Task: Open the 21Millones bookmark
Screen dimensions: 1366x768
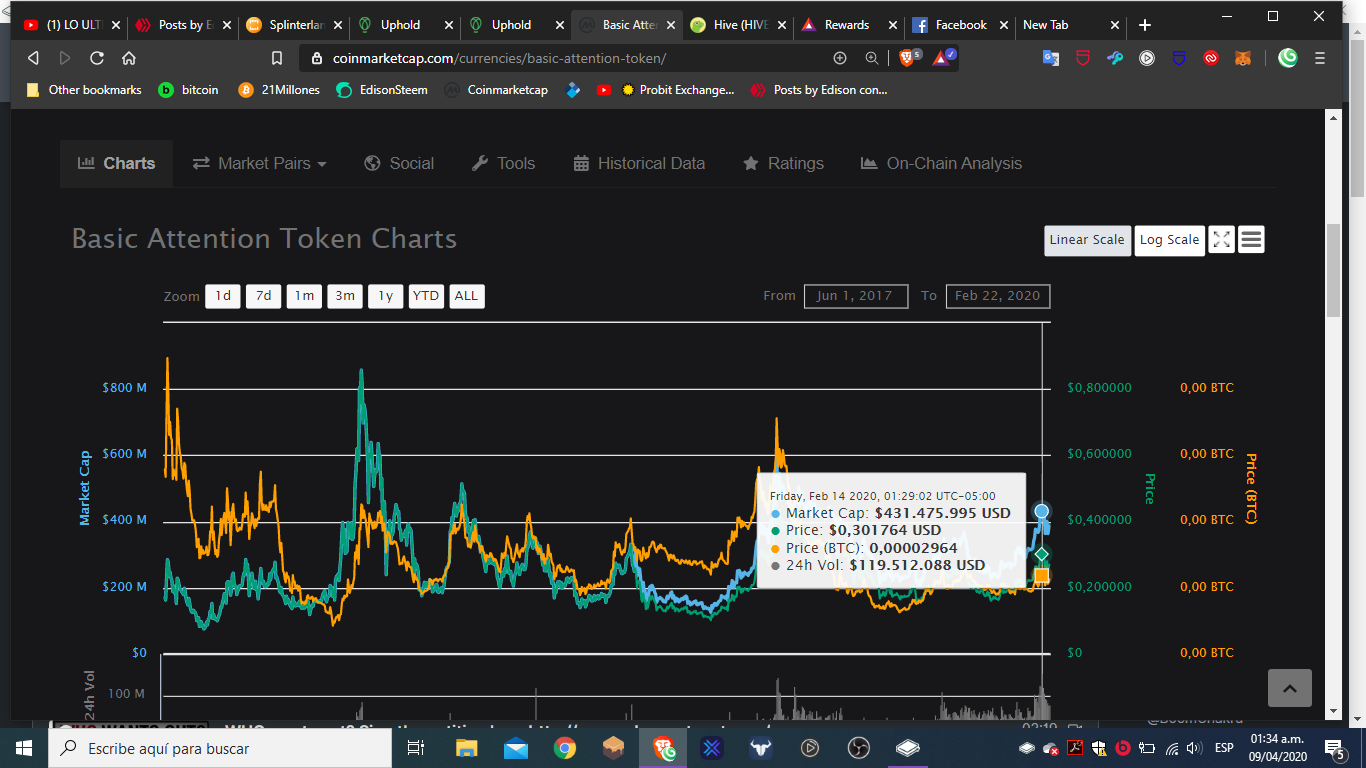Action: [279, 90]
